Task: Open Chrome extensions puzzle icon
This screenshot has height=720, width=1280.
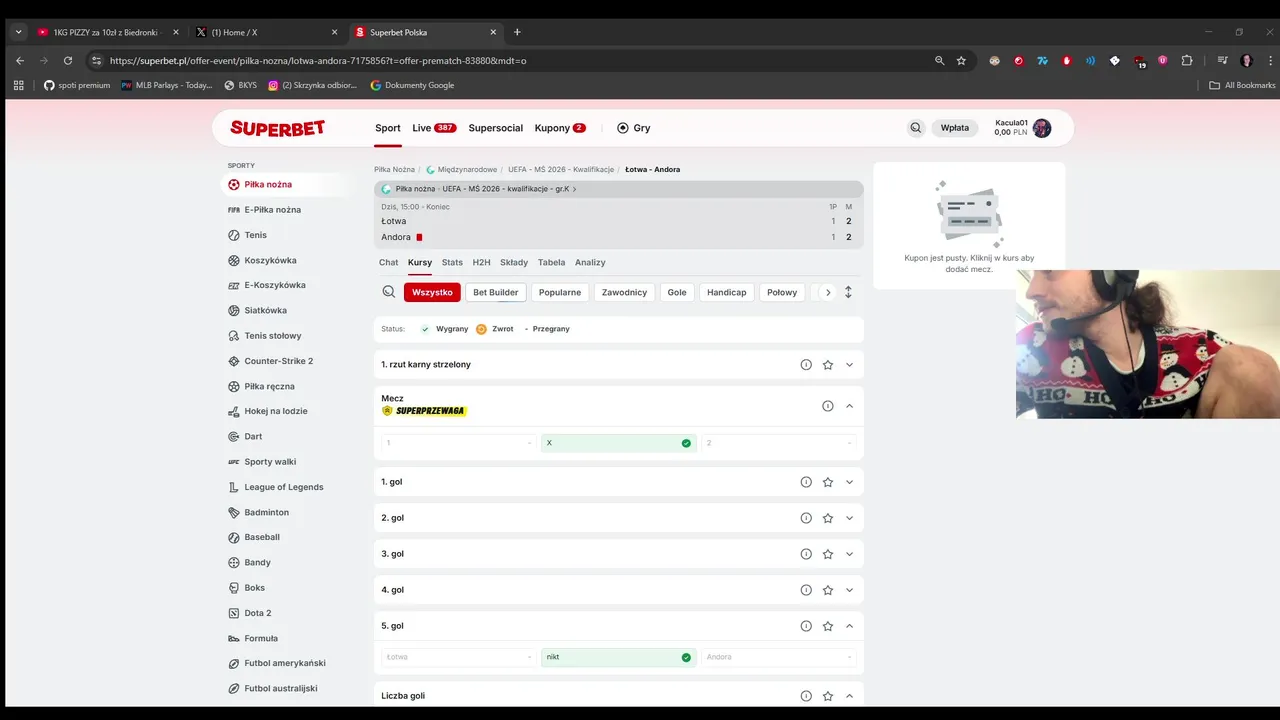Action: pos(1187,61)
